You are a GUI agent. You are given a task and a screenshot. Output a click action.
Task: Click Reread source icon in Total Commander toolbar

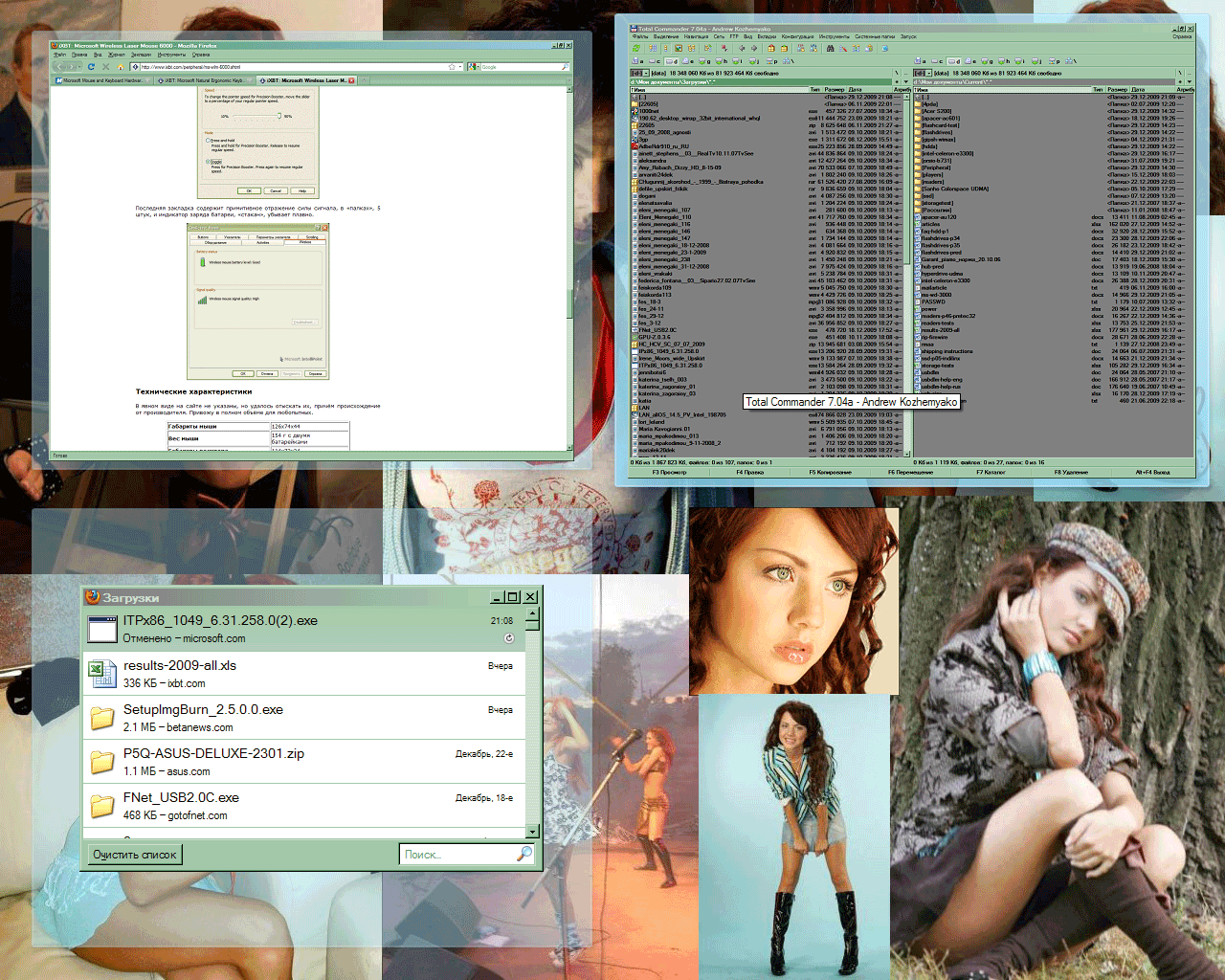pos(635,48)
